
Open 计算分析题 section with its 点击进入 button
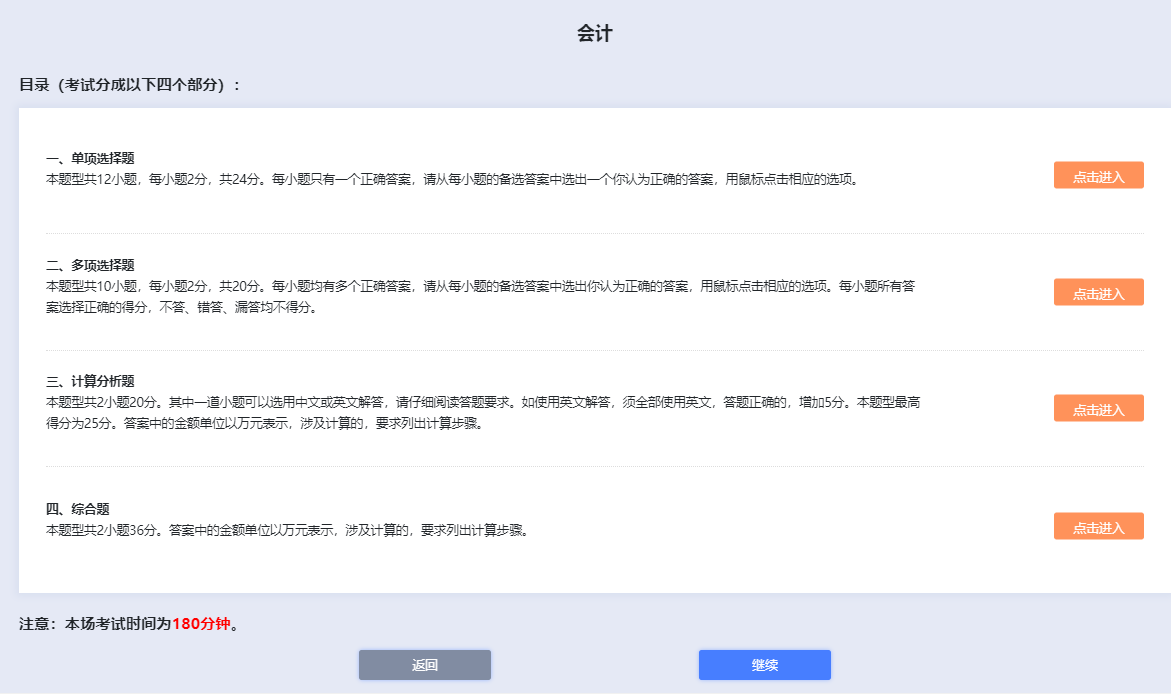coord(1098,409)
